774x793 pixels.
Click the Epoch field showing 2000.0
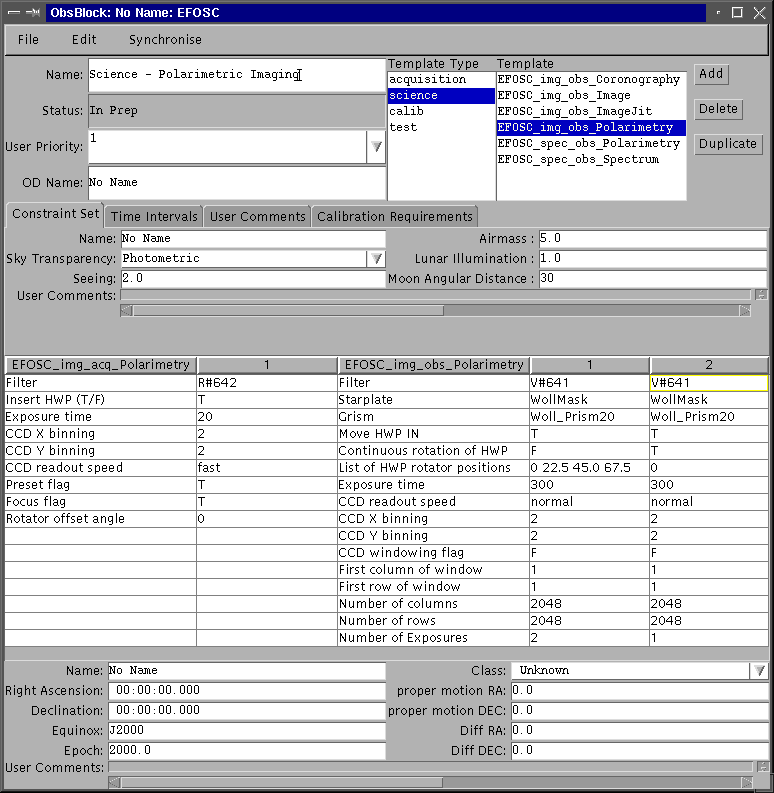pyautogui.click(x=247, y=751)
